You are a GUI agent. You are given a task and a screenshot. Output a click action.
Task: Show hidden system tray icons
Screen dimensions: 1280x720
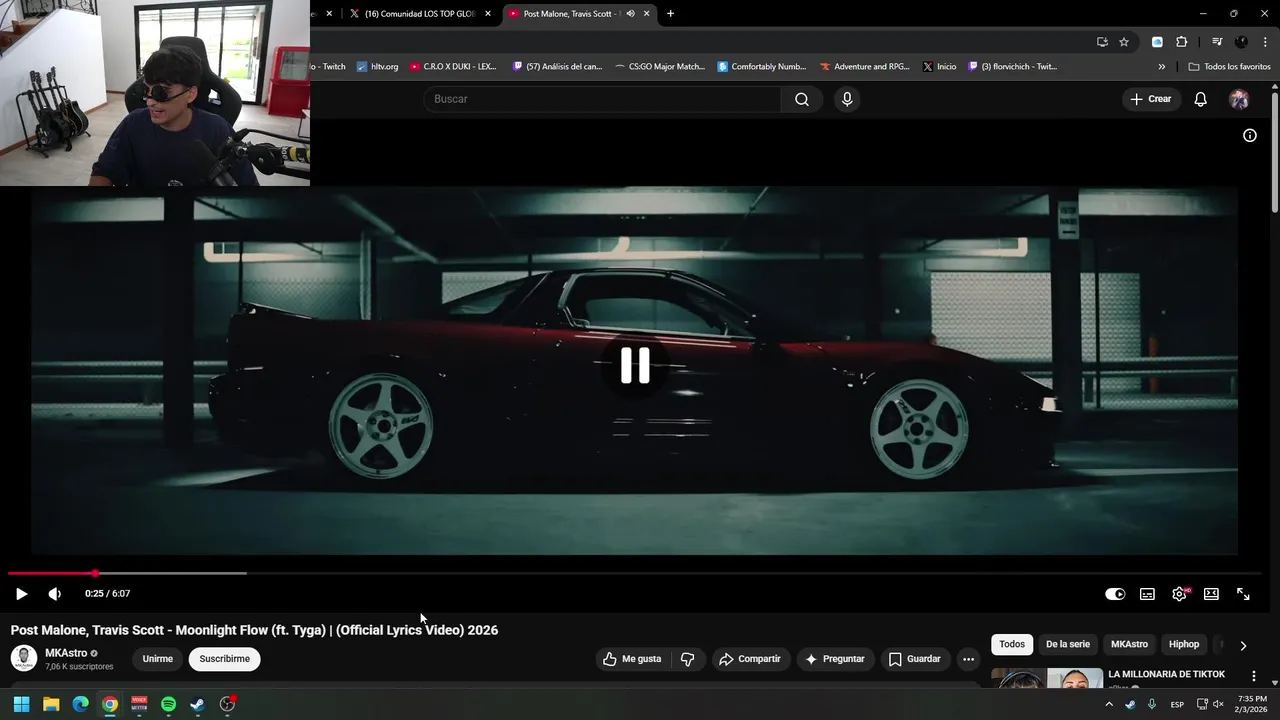1108,704
